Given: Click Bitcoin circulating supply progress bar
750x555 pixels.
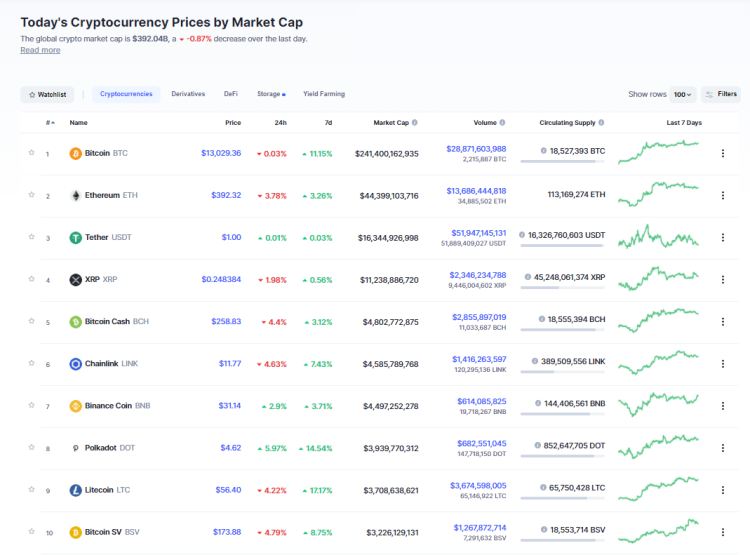Looking at the screenshot, I should [562, 162].
